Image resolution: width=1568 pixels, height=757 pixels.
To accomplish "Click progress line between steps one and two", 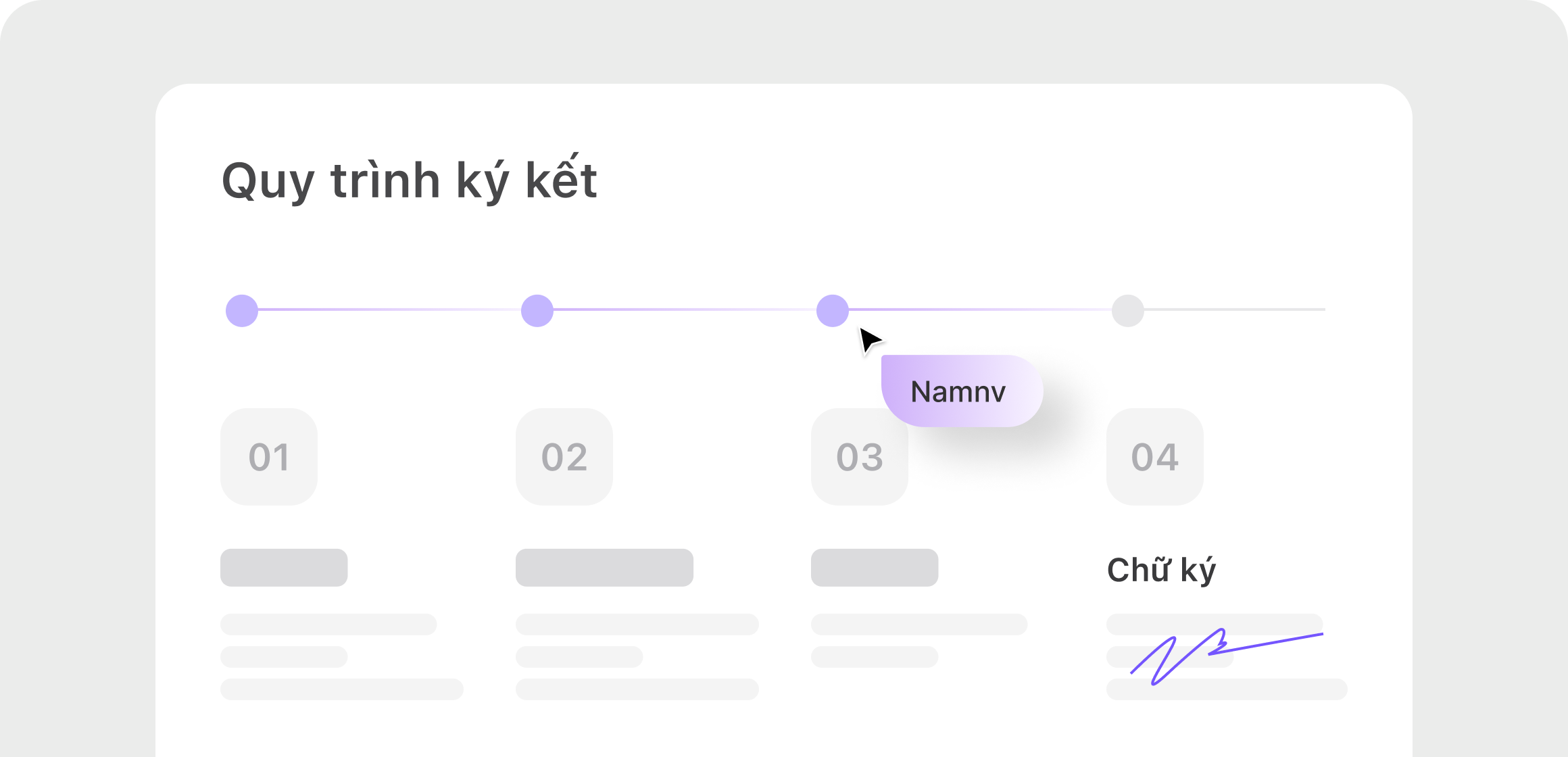I will click(x=389, y=310).
